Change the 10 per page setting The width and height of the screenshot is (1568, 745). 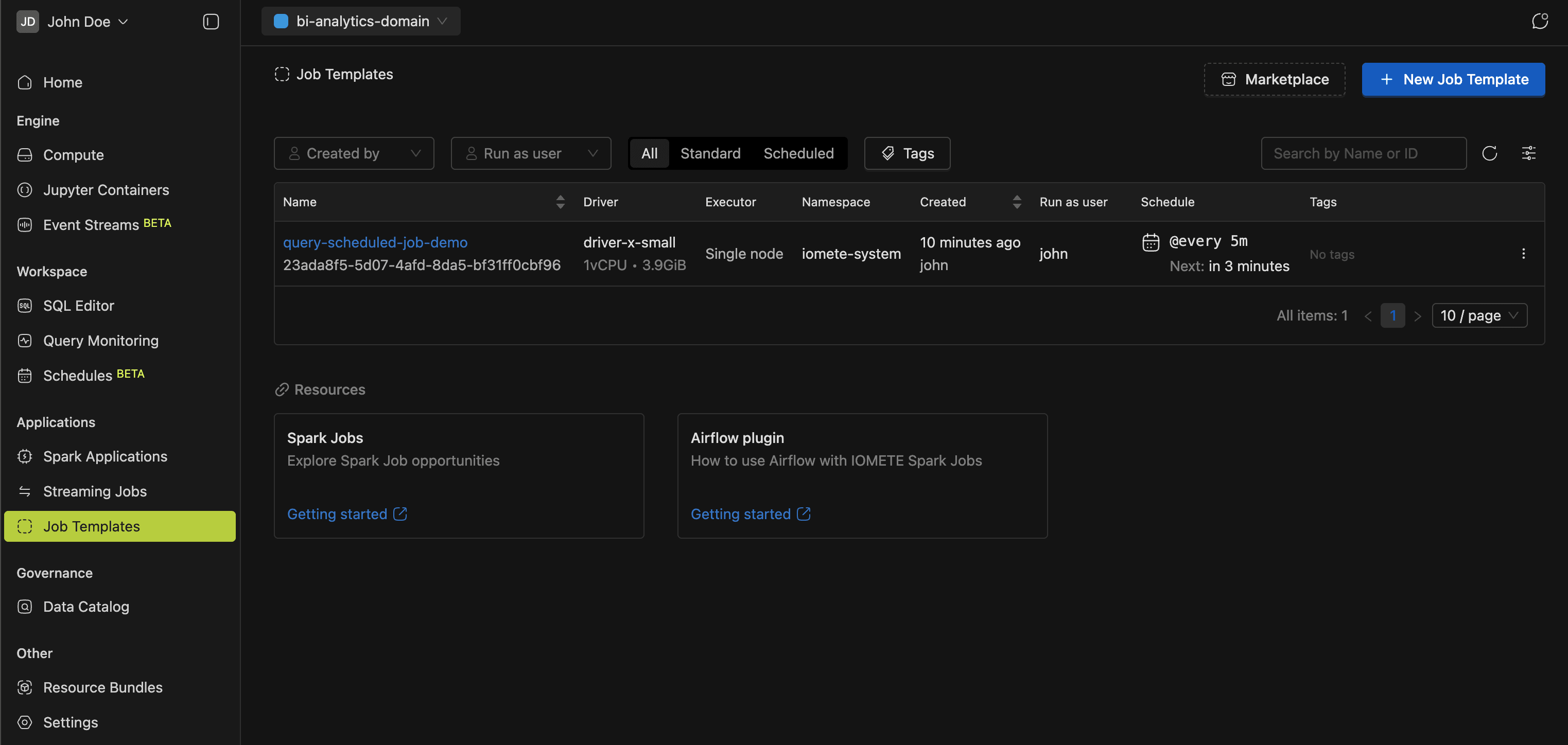pos(1479,315)
